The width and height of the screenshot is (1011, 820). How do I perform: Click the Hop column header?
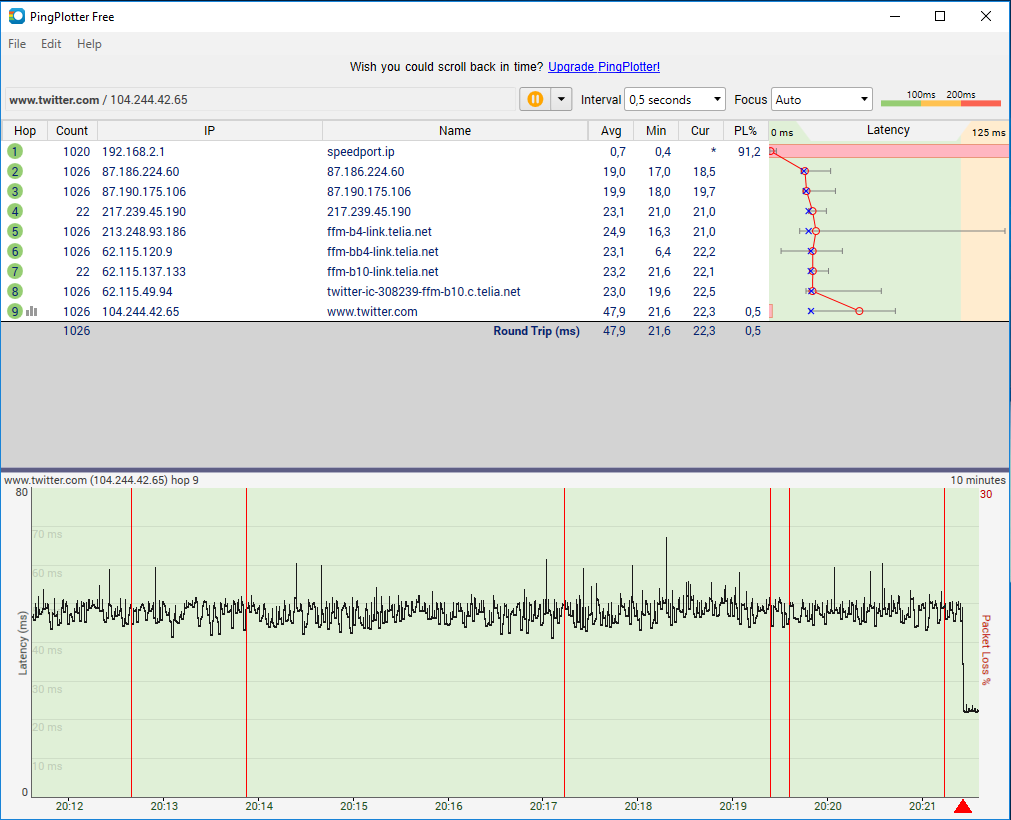(25, 130)
